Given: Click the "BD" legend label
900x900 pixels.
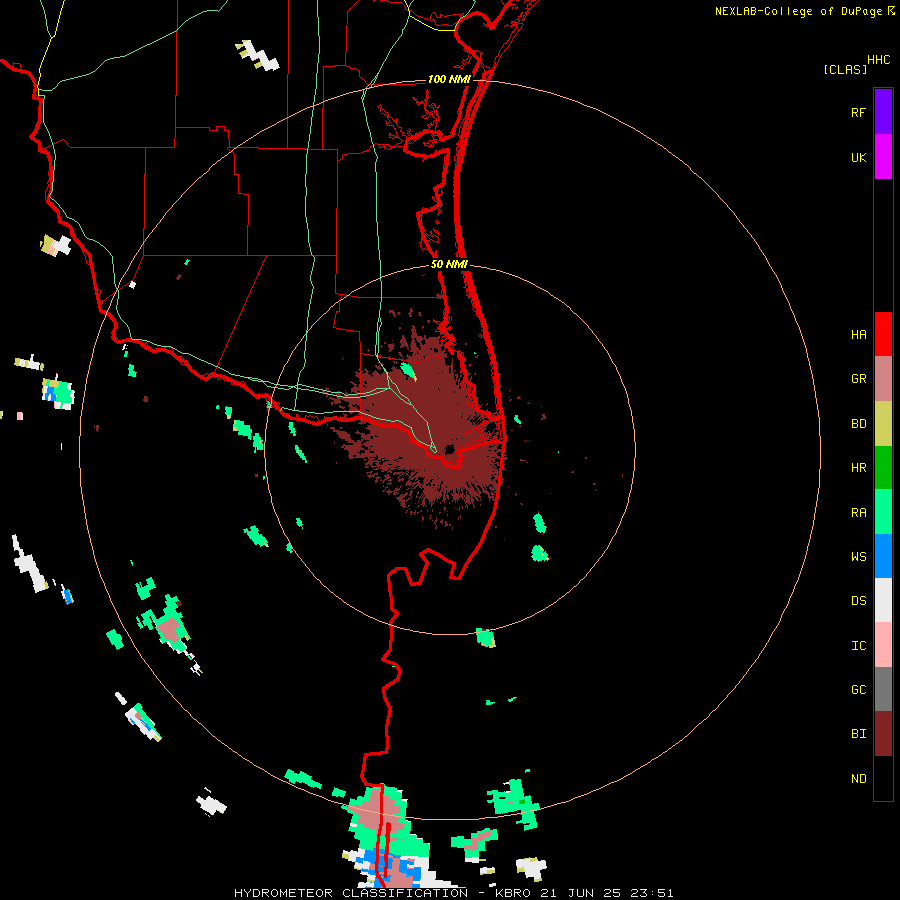Looking at the screenshot, I should [x=858, y=423].
